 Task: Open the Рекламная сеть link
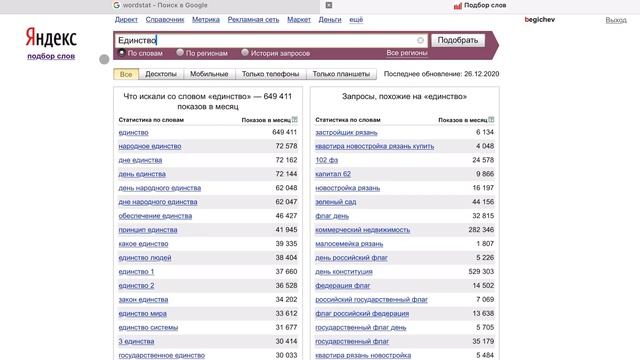click(x=253, y=20)
